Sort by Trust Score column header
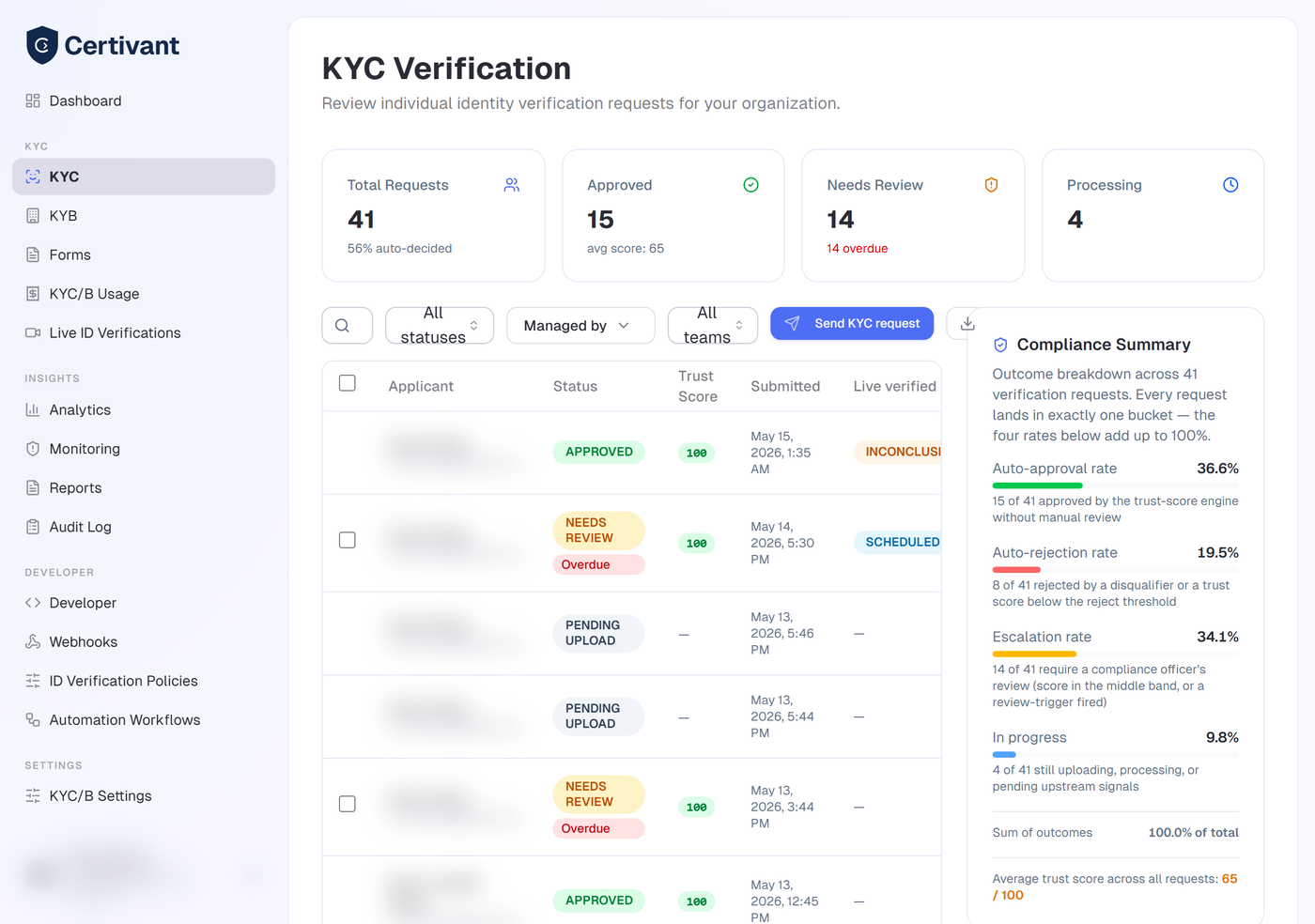This screenshot has width=1315, height=924. pyautogui.click(x=698, y=386)
